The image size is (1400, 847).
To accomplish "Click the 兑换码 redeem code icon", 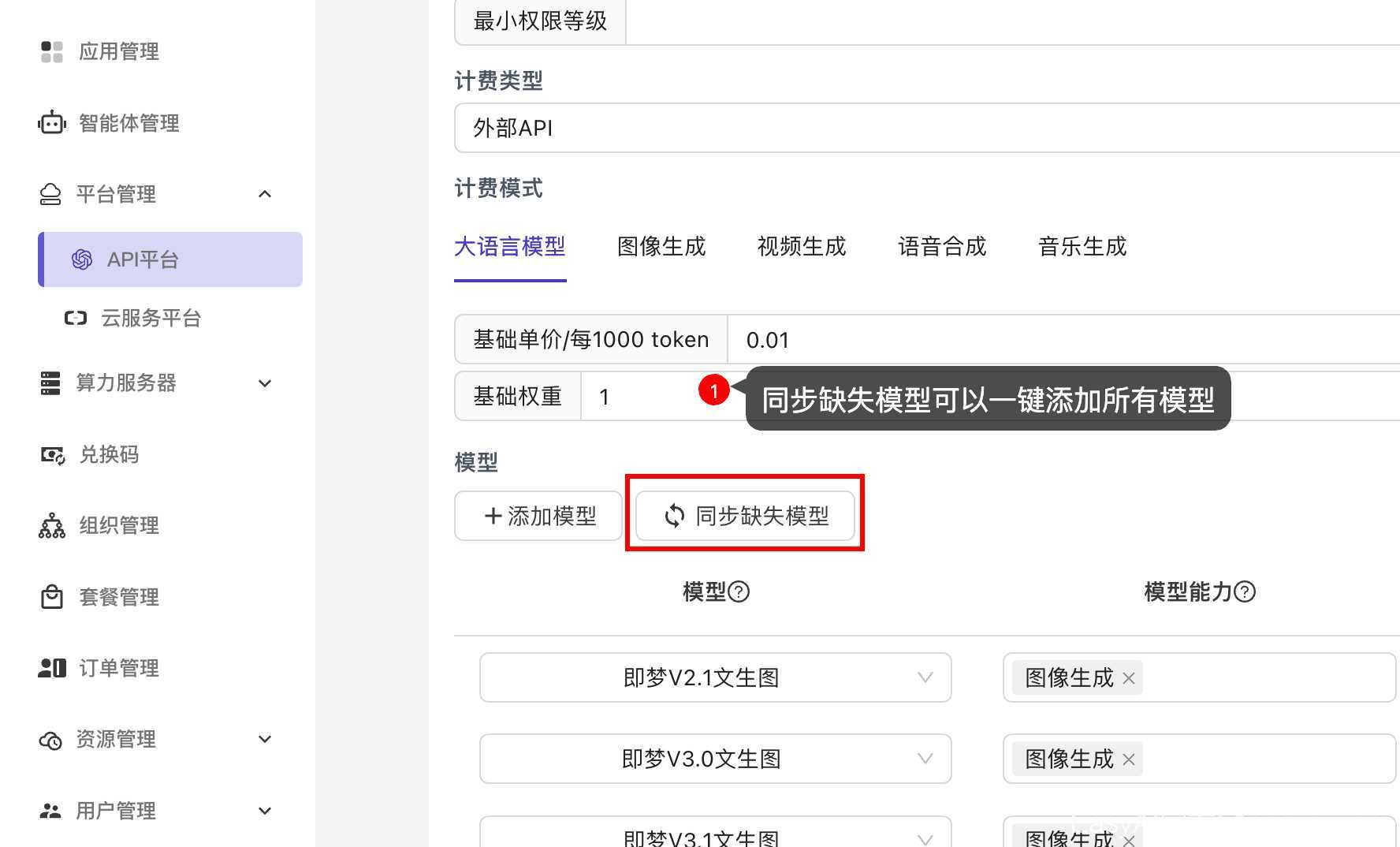I will [x=52, y=455].
